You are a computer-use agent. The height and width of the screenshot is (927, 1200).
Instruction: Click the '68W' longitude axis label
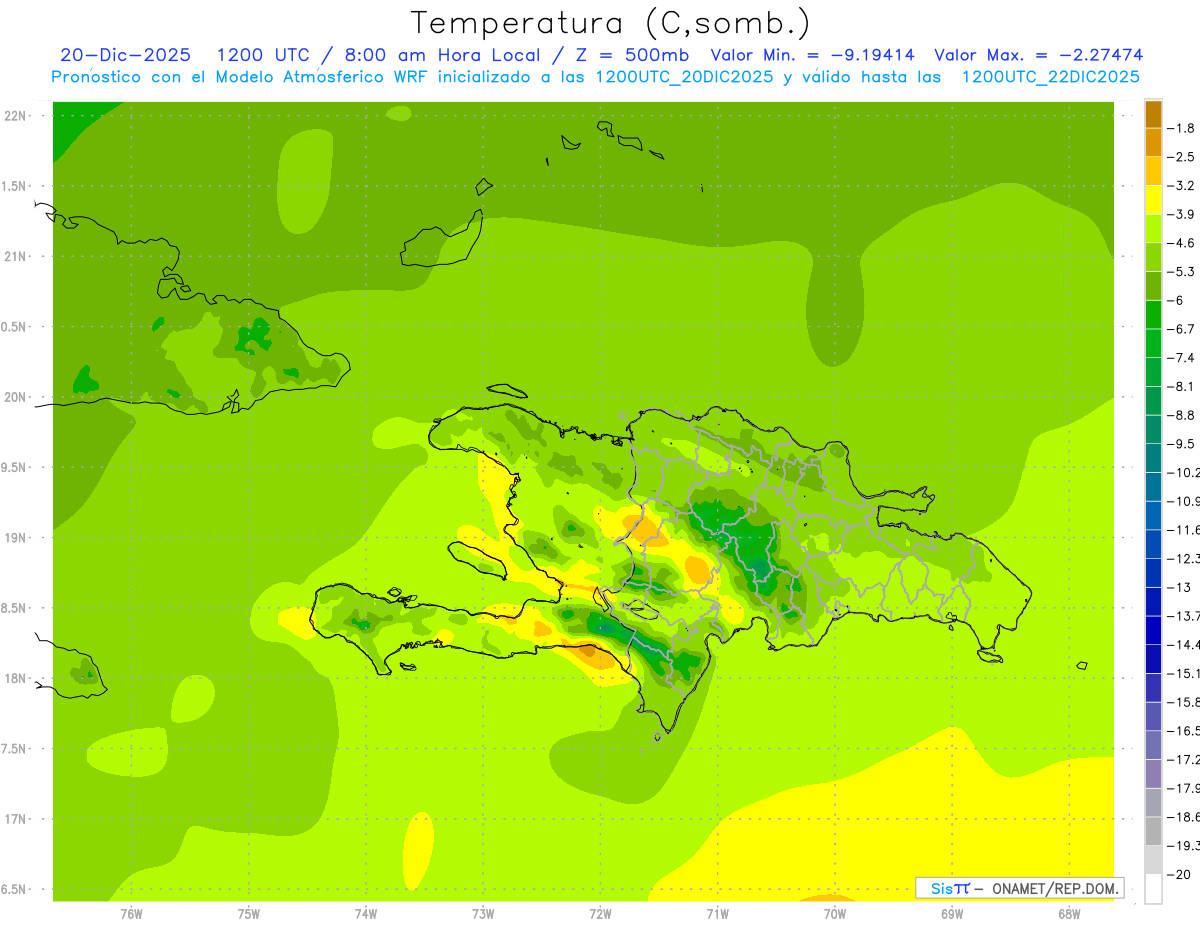coord(1069,913)
